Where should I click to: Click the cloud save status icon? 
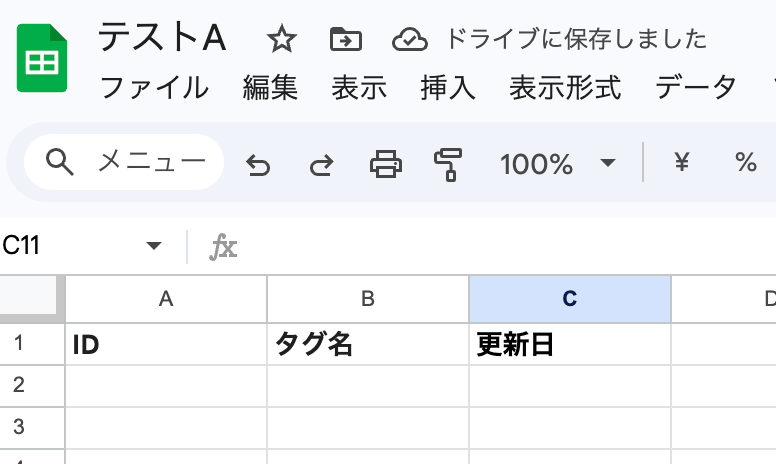pyautogui.click(x=409, y=40)
